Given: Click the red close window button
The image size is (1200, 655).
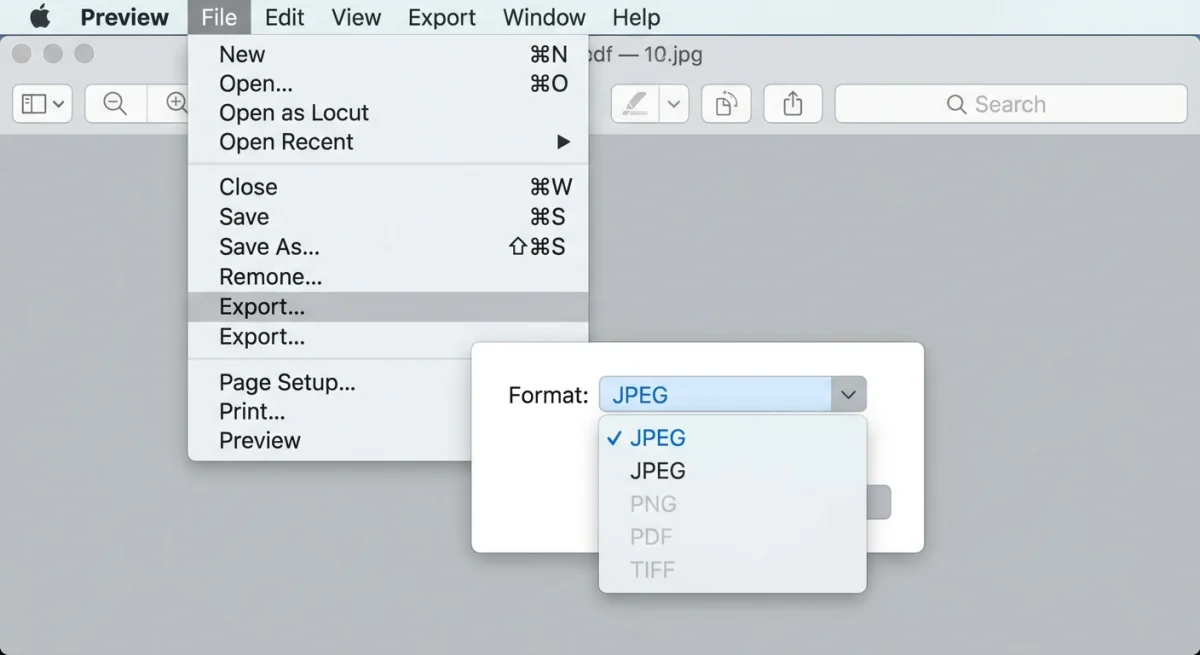Looking at the screenshot, I should 21,54.
